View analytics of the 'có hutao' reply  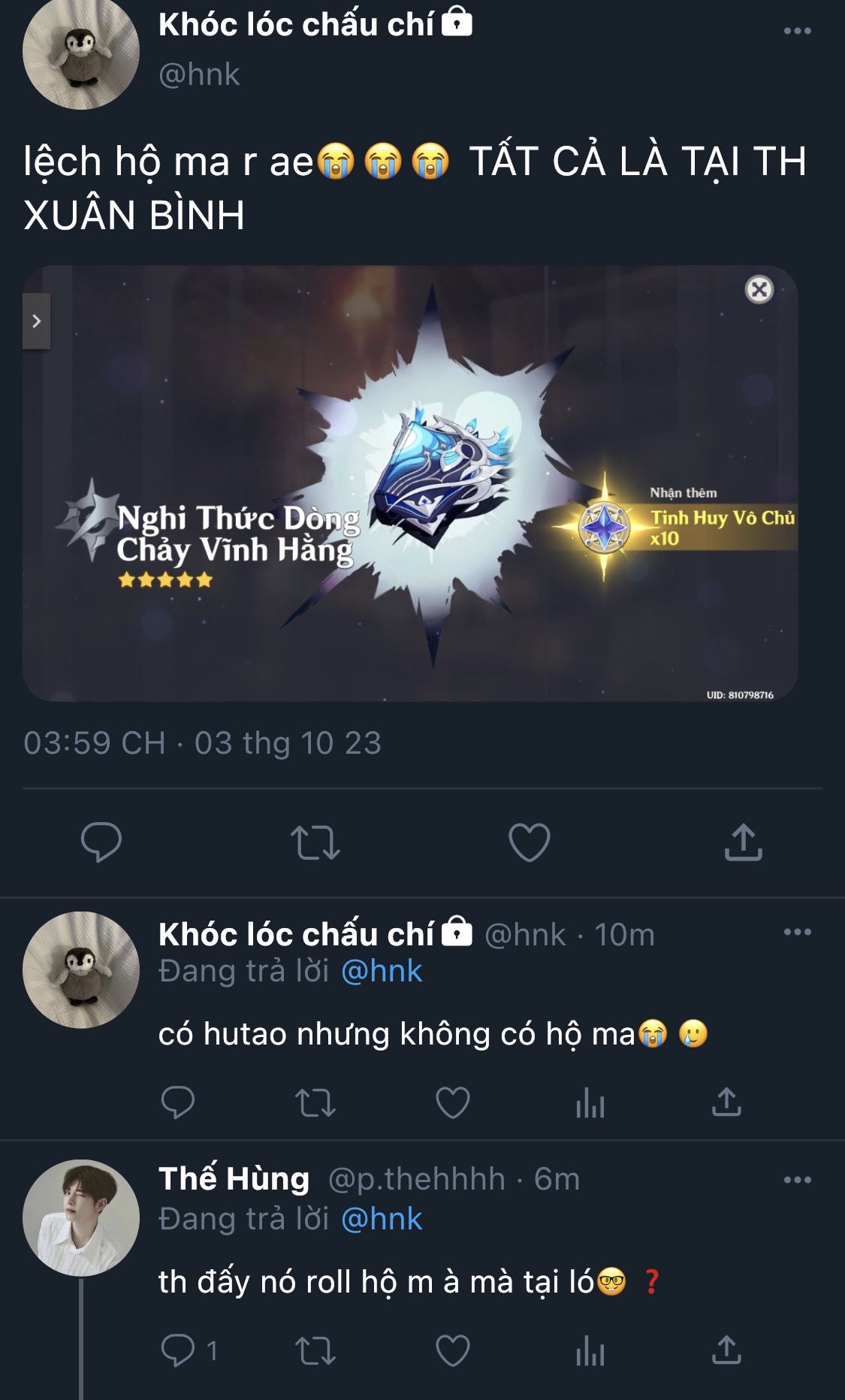click(x=590, y=1103)
